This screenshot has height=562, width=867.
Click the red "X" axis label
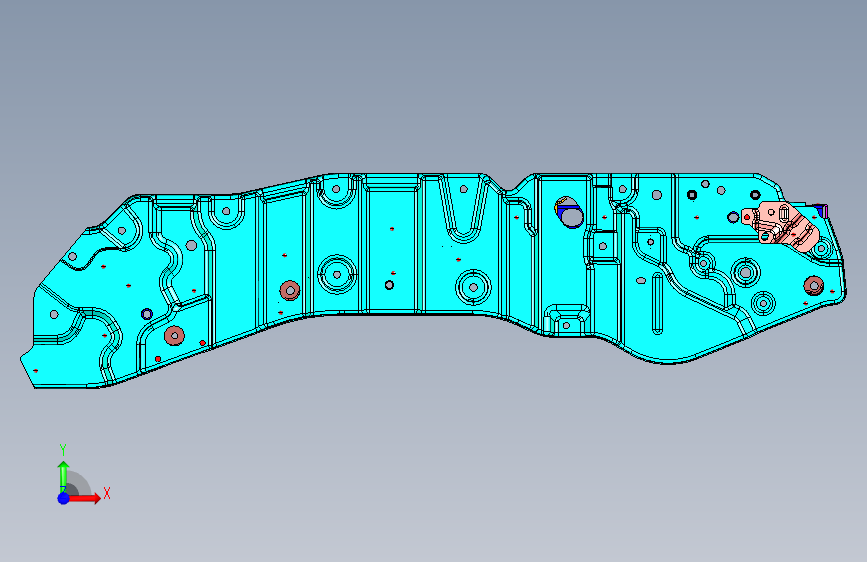pos(107,493)
